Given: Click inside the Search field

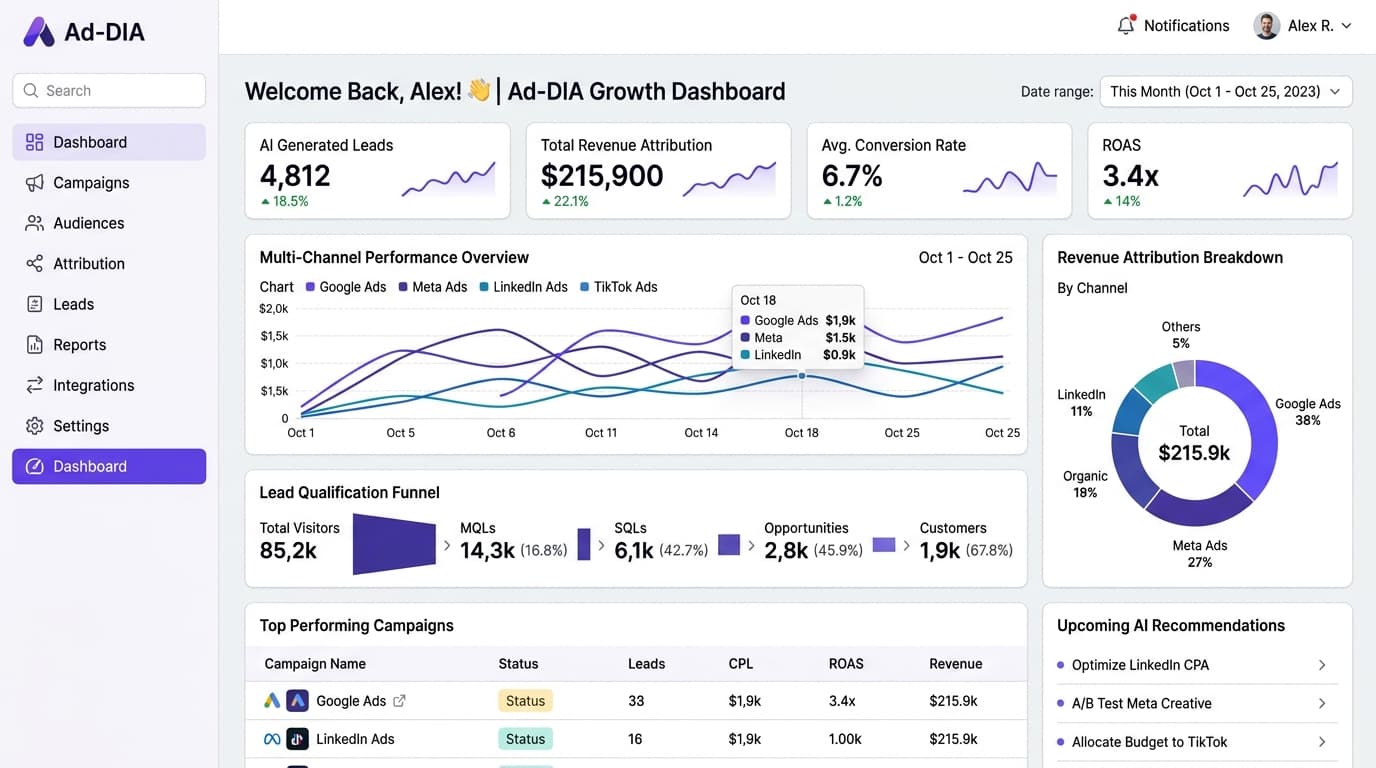Looking at the screenshot, I should click(109, 90).
